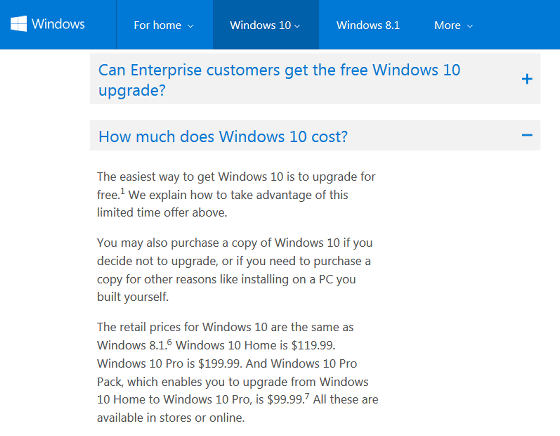This screenshot has width=560, height=436.
Task: Open the For home menu
Action: (164, 25)
